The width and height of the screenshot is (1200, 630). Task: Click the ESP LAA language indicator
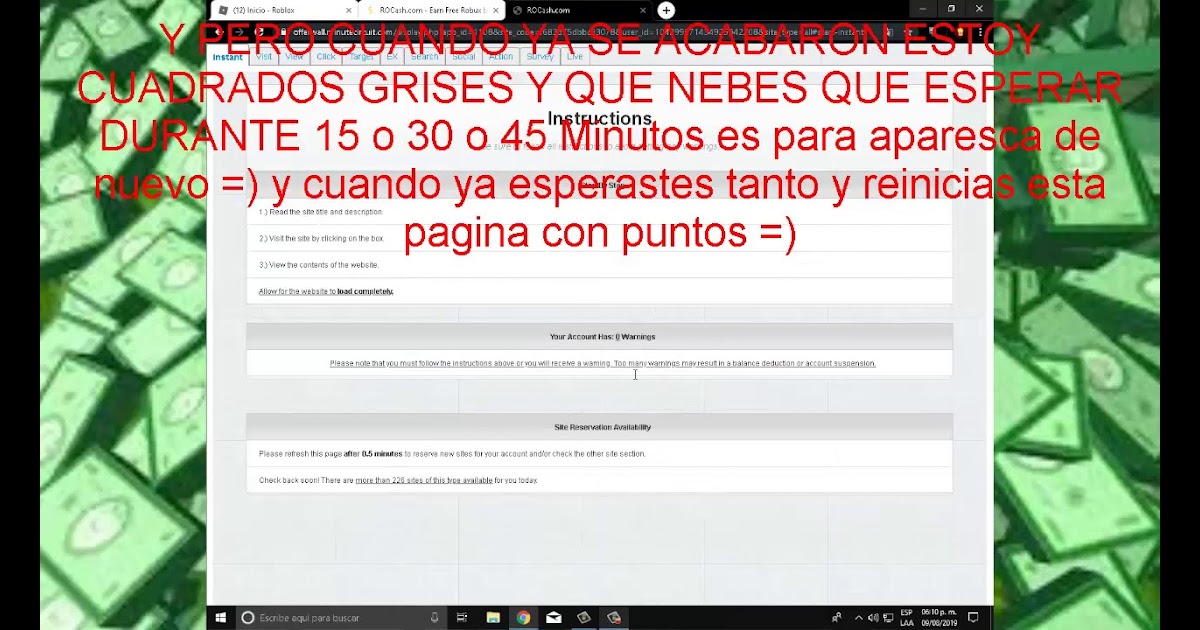point(907,618)
